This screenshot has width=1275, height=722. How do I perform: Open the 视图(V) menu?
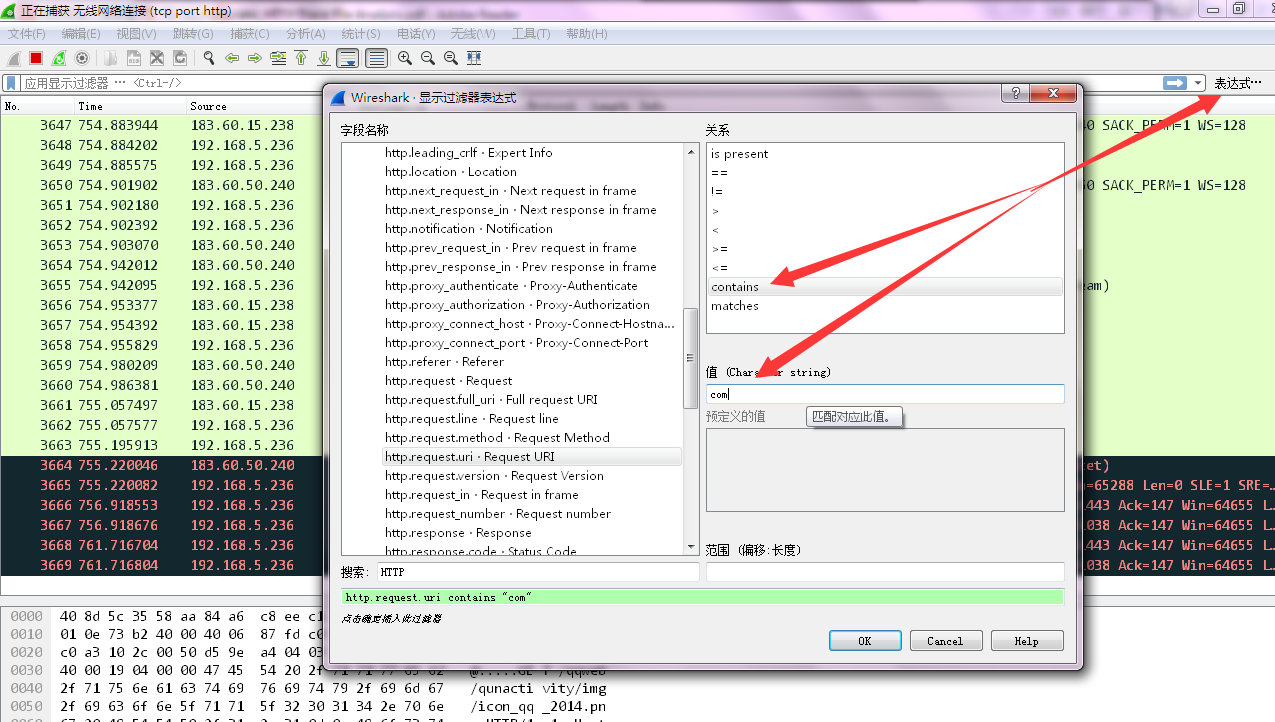coord(136,34)
